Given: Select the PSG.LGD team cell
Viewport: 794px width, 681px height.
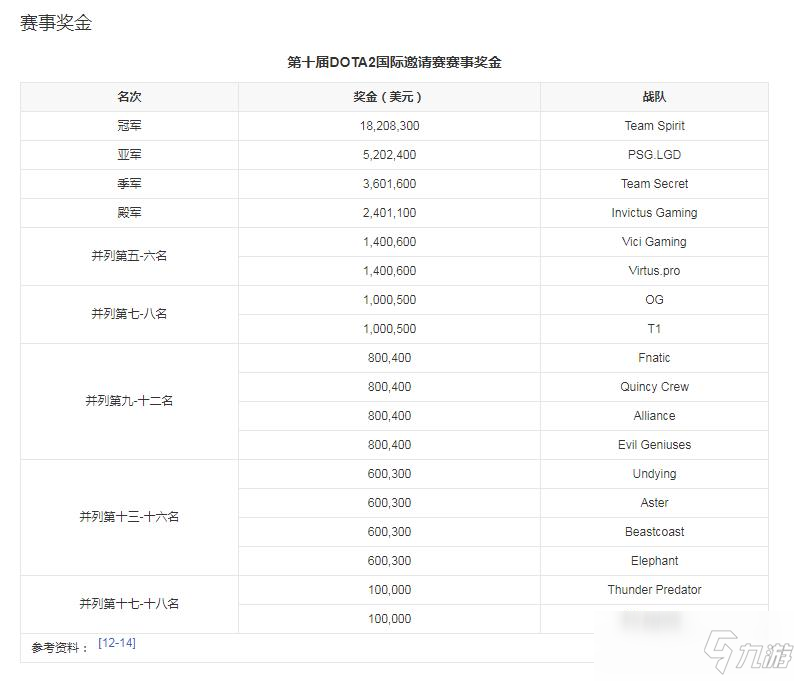Looking at the screenshot, I should pos(654,154).
